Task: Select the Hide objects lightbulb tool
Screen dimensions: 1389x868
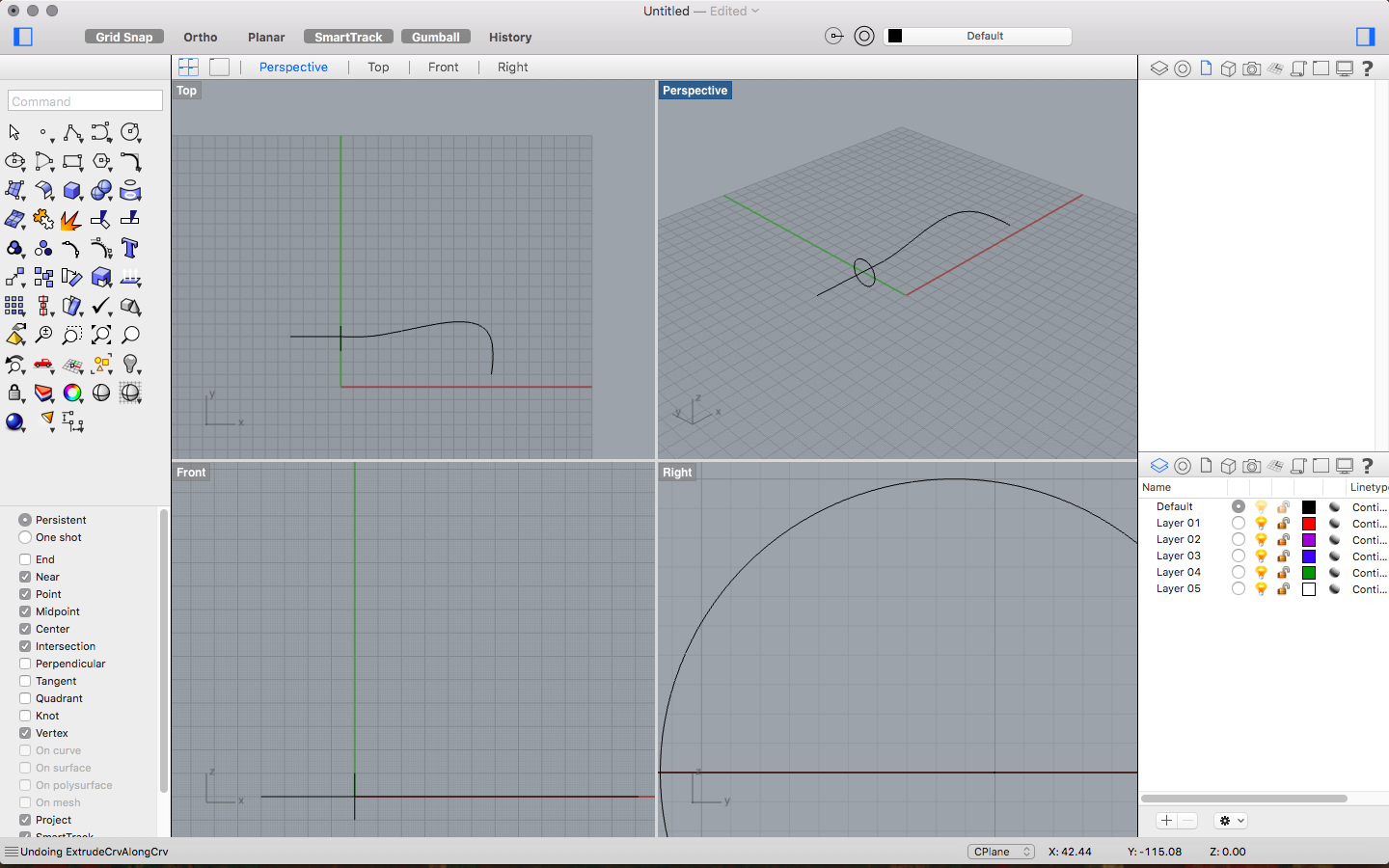Action: point(130,364)
